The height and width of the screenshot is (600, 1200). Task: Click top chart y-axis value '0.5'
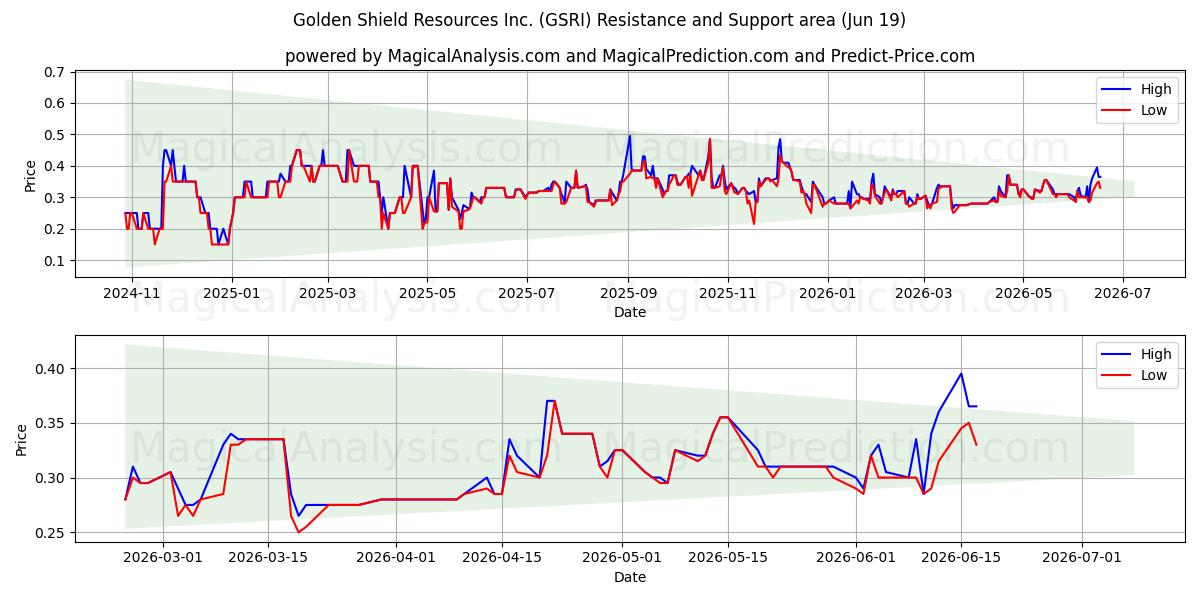54,135
